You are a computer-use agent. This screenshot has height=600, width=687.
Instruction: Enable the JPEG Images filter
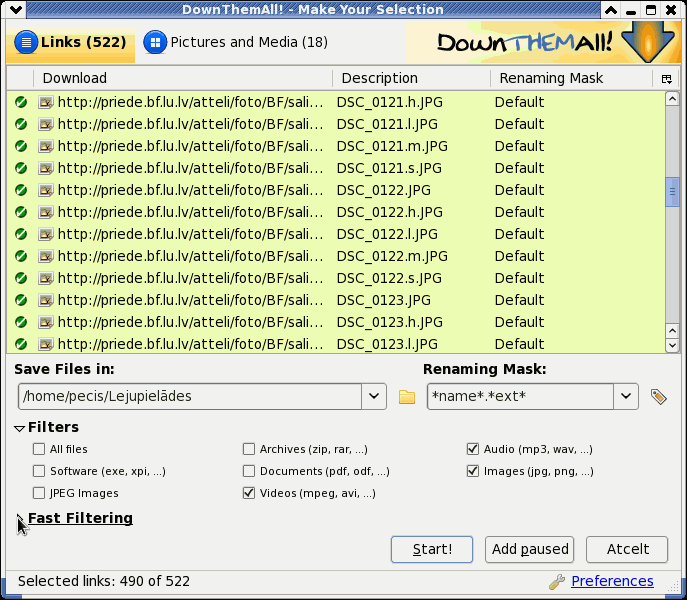(x=39, y=493)
